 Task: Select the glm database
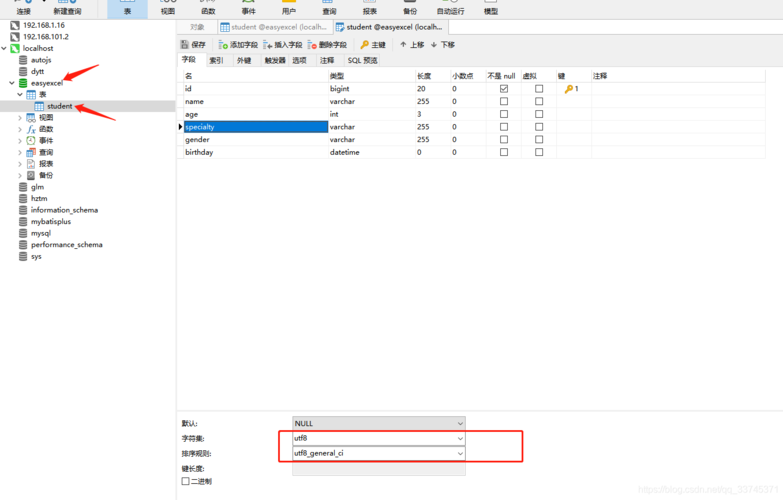[x=37, y=187]
